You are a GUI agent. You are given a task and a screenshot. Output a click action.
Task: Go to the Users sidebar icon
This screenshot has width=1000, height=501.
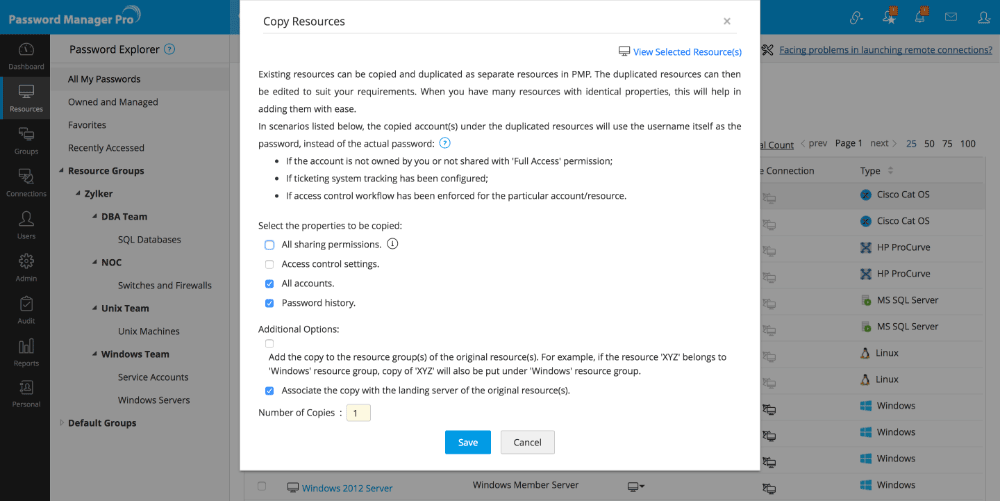point(26,224)
